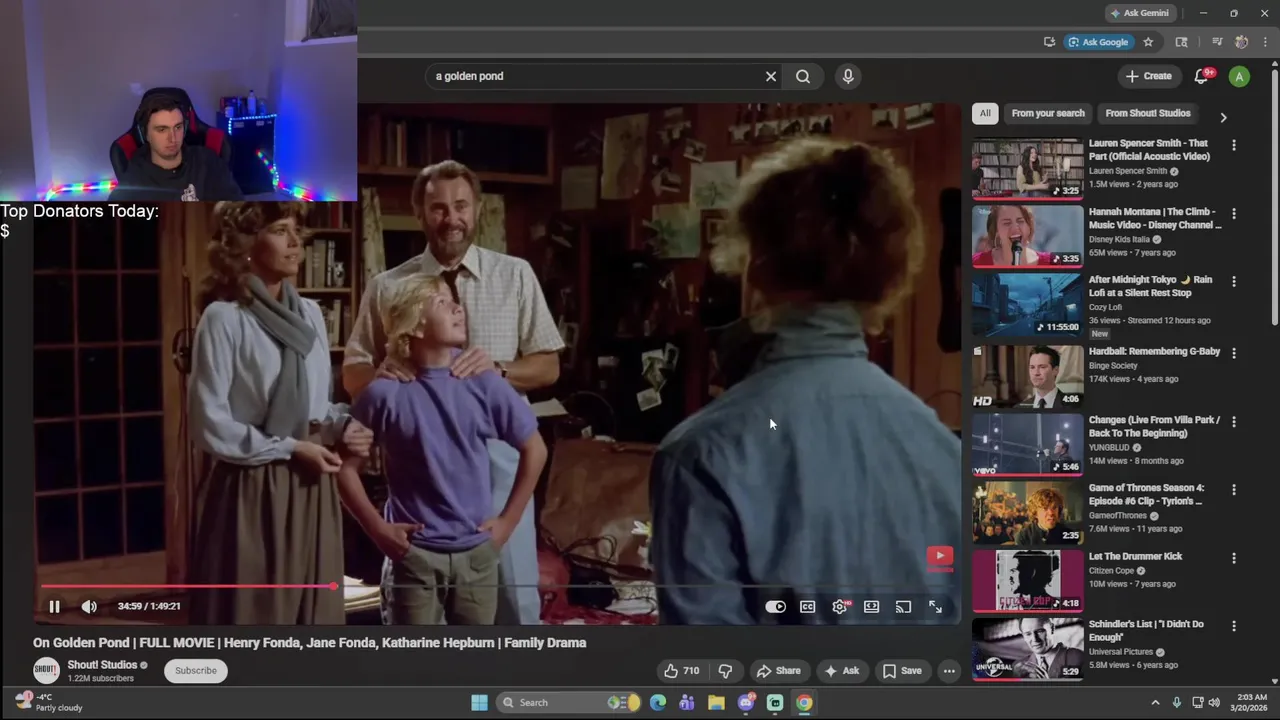Open 'After Midnight Tokyo' lofi stream thumbnail
The image size is (1280, 720).
(1027, 304)
